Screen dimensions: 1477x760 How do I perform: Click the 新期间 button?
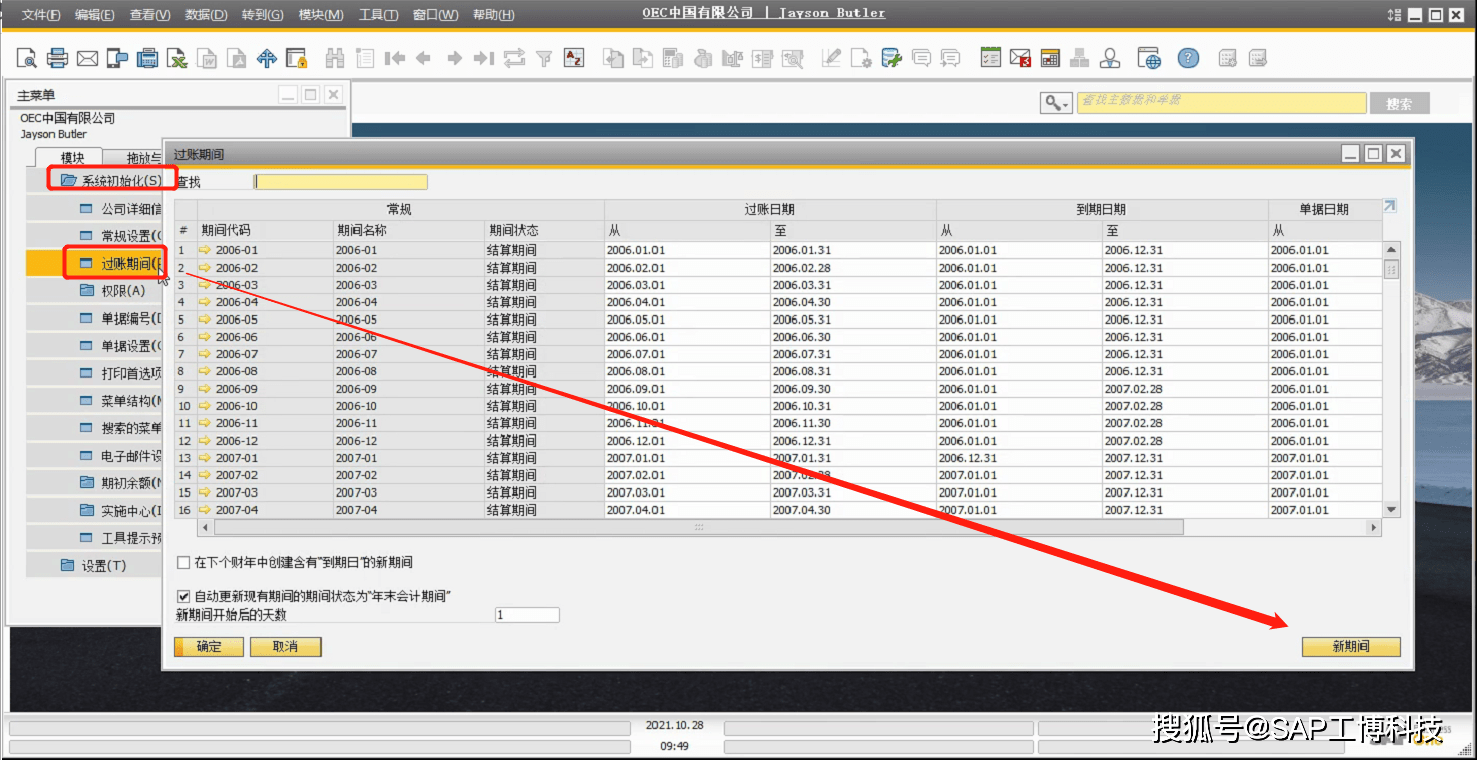click(x=1351, y=647)
